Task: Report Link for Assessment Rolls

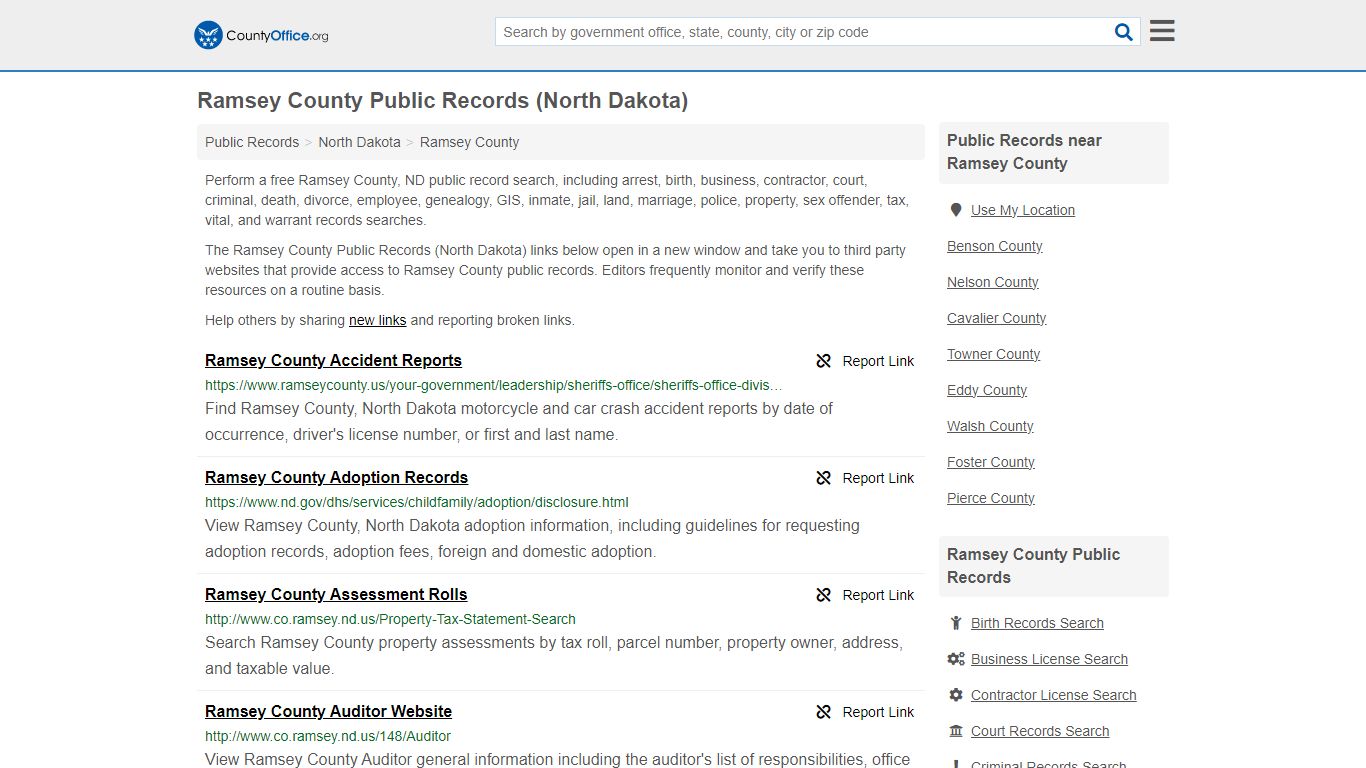Action: coord(878,595)
